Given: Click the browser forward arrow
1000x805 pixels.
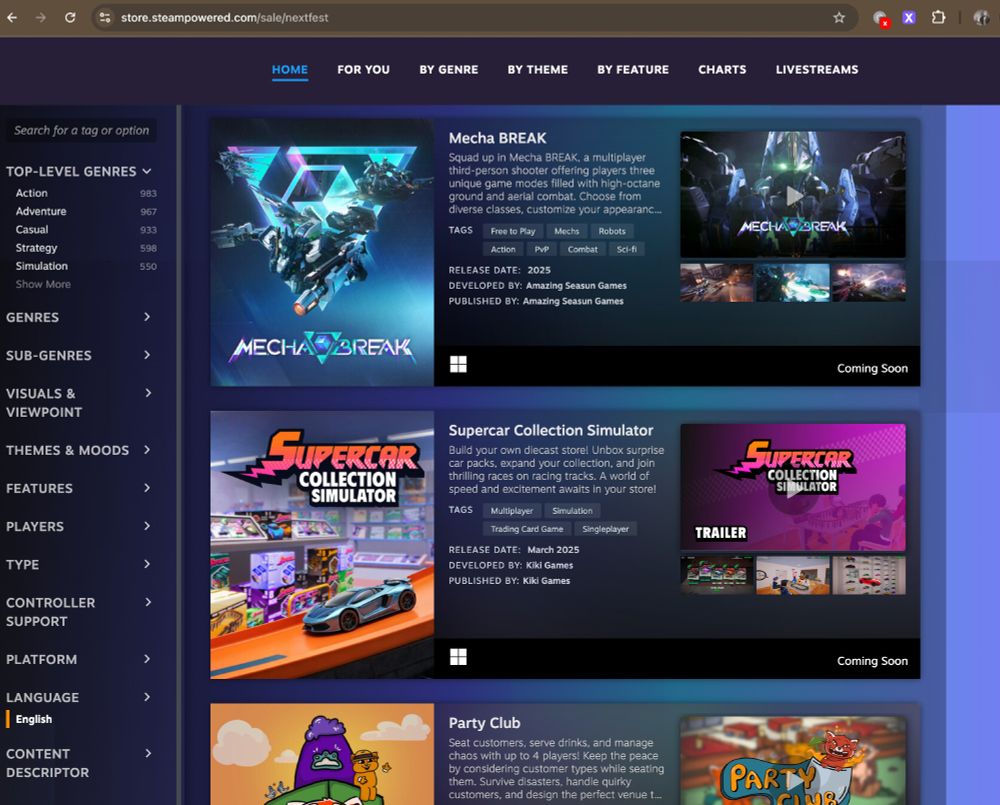Looking at the screenshot, I should pyautogui.click(x=41, y=17).
